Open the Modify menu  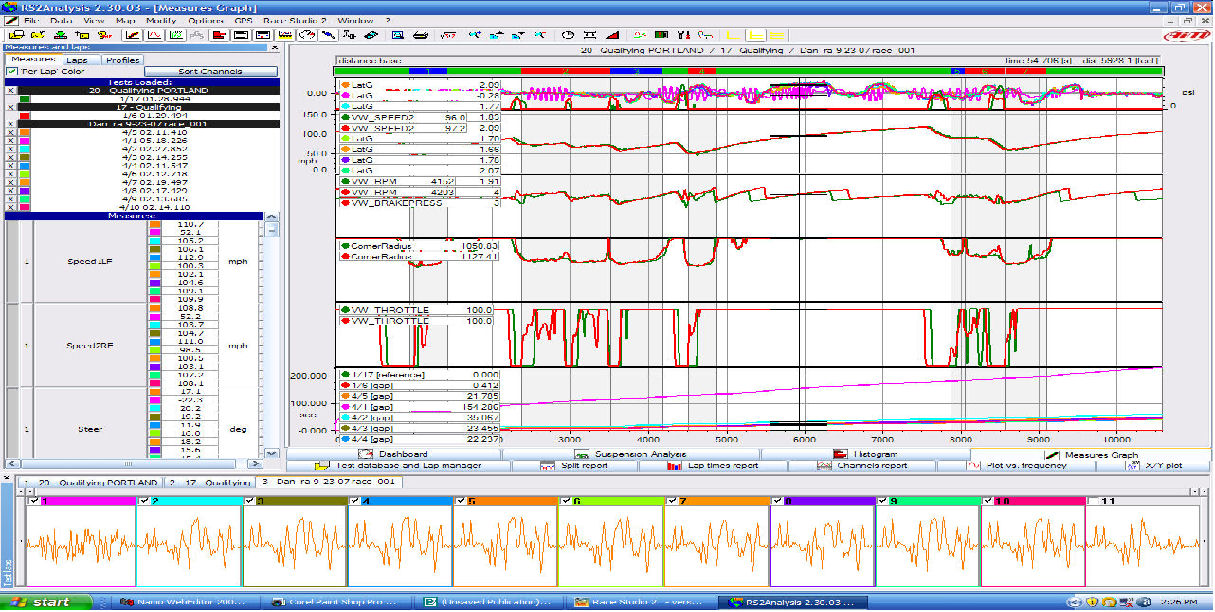[161, 20]
